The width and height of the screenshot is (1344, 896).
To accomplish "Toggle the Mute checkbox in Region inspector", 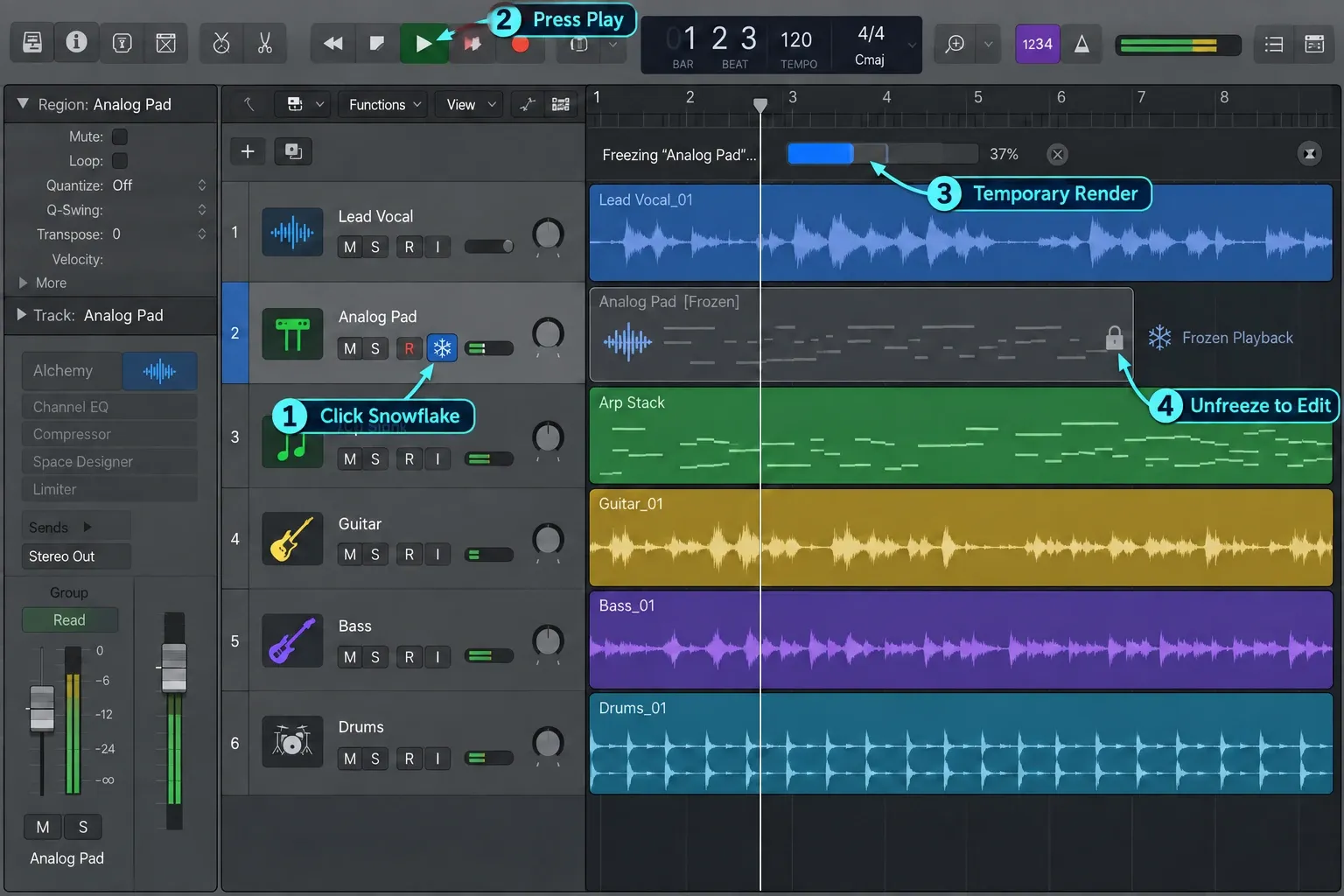I will click(x=120, y=136).
